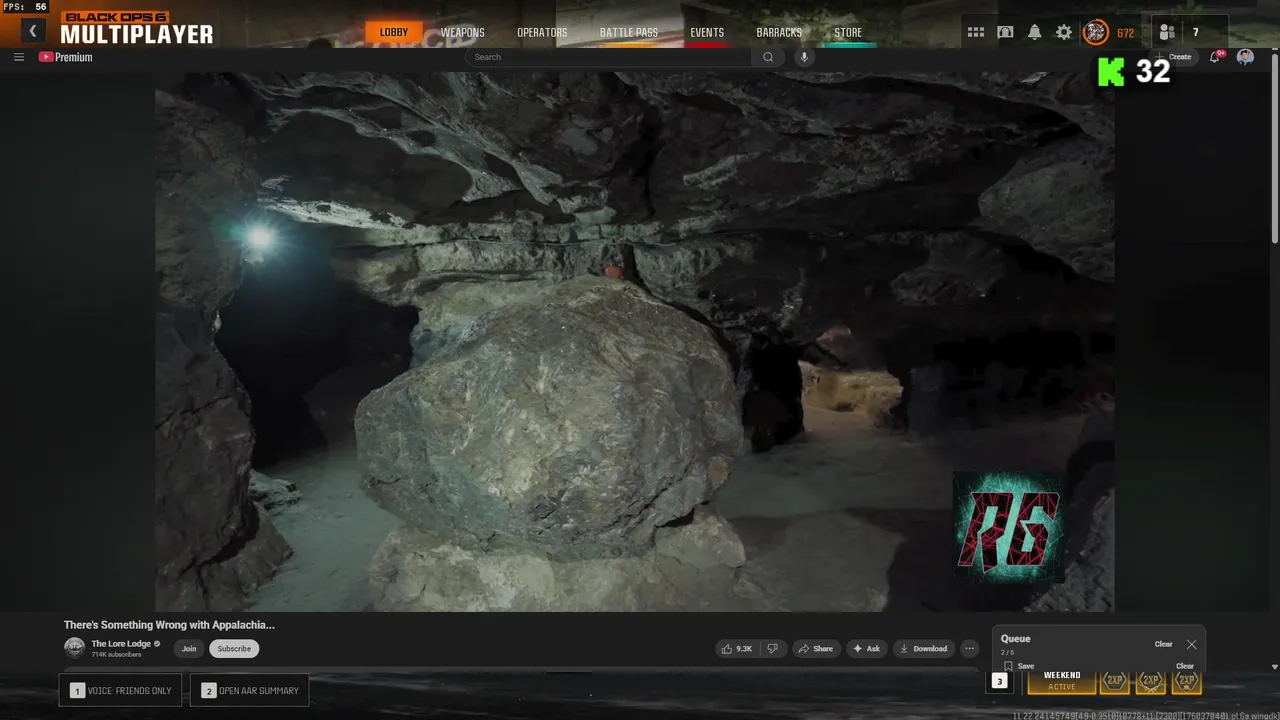The image size is (1280, 720).
Task: Go to the Store tab
Action: coord(848,33)
